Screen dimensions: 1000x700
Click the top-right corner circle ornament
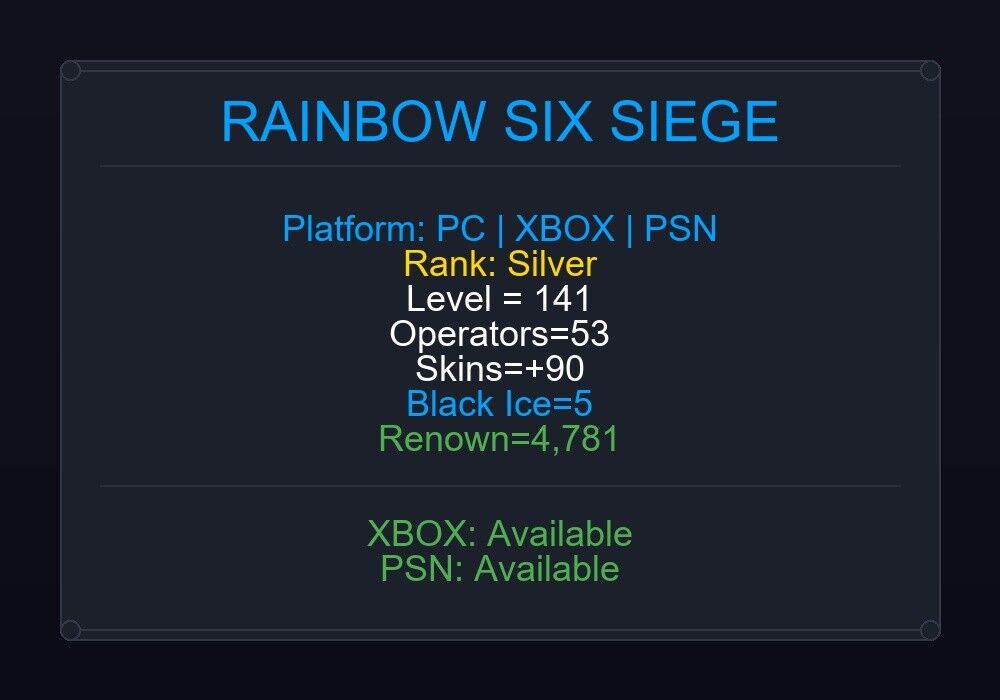(930, 71)
